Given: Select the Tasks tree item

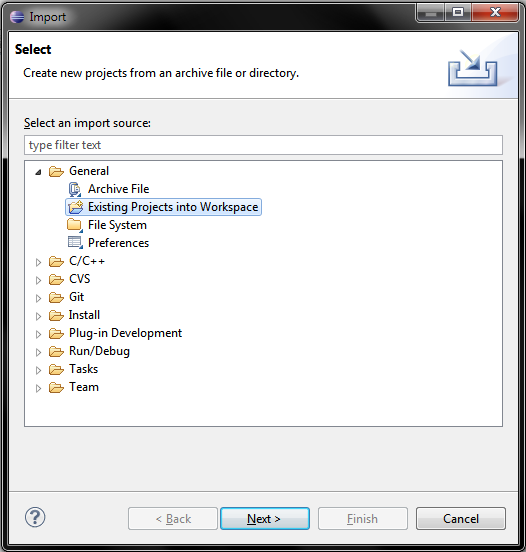Looking at the screenshot, I should 83,369.
